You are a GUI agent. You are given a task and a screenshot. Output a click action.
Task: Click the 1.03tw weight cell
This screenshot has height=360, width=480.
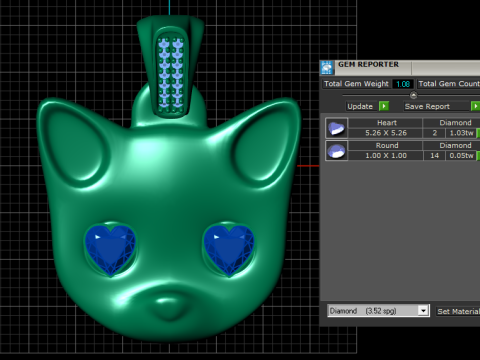[461, 133]
